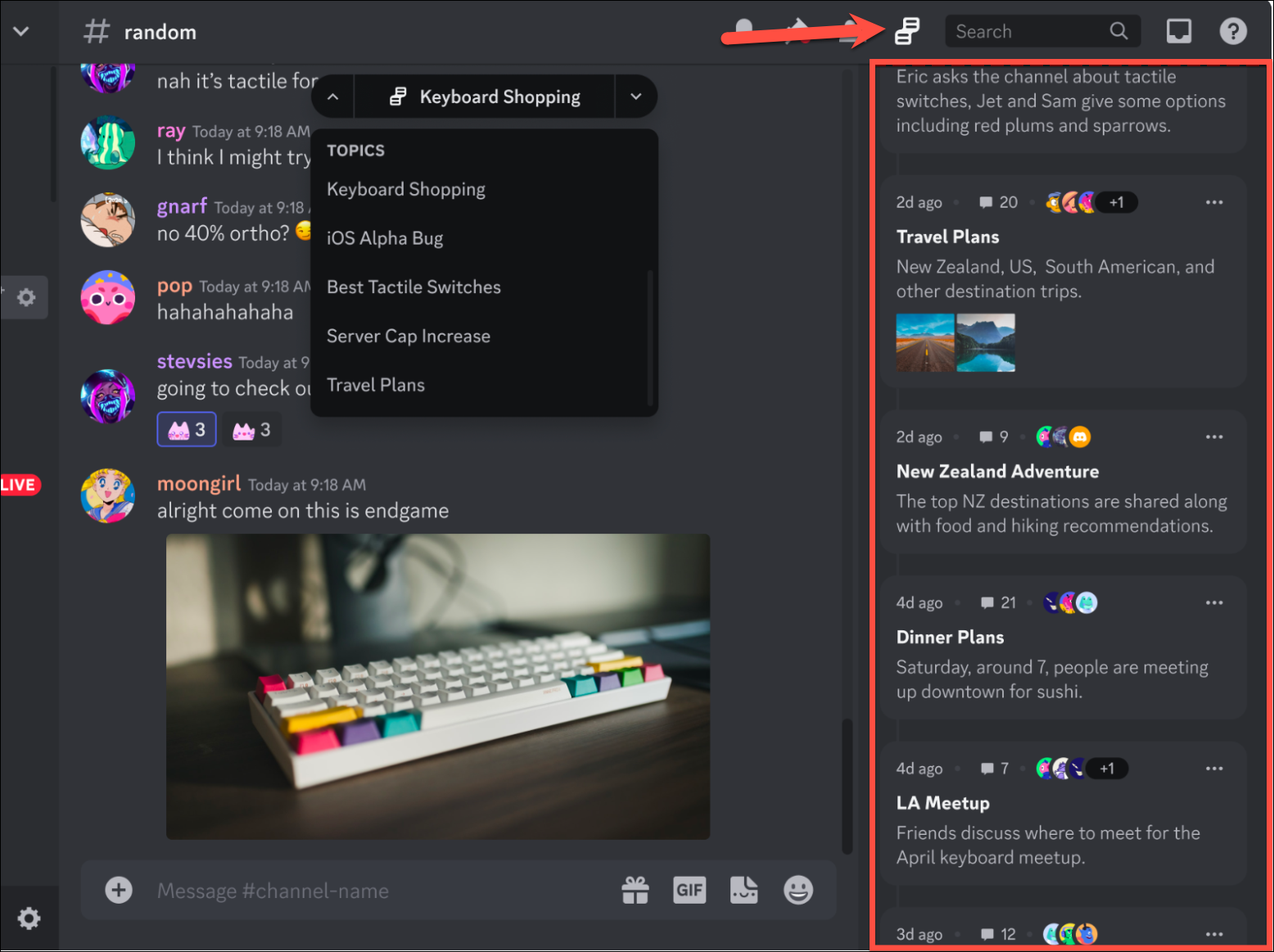Open the keyboard photo attachment
1274x952 pixels.
click(x=438, y=687)
